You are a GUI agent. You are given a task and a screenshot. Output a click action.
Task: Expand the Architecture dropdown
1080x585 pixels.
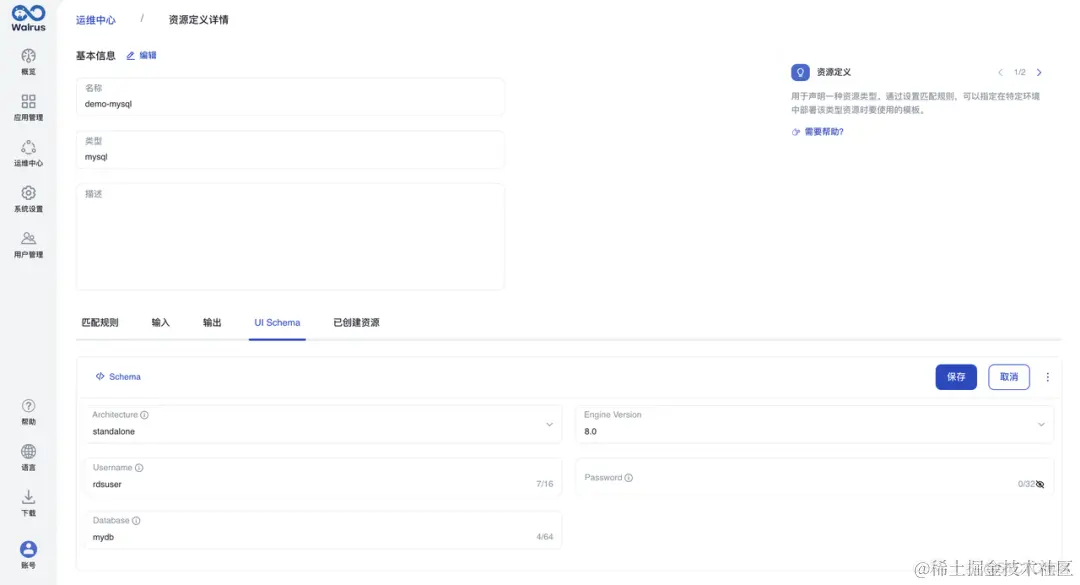549,424
